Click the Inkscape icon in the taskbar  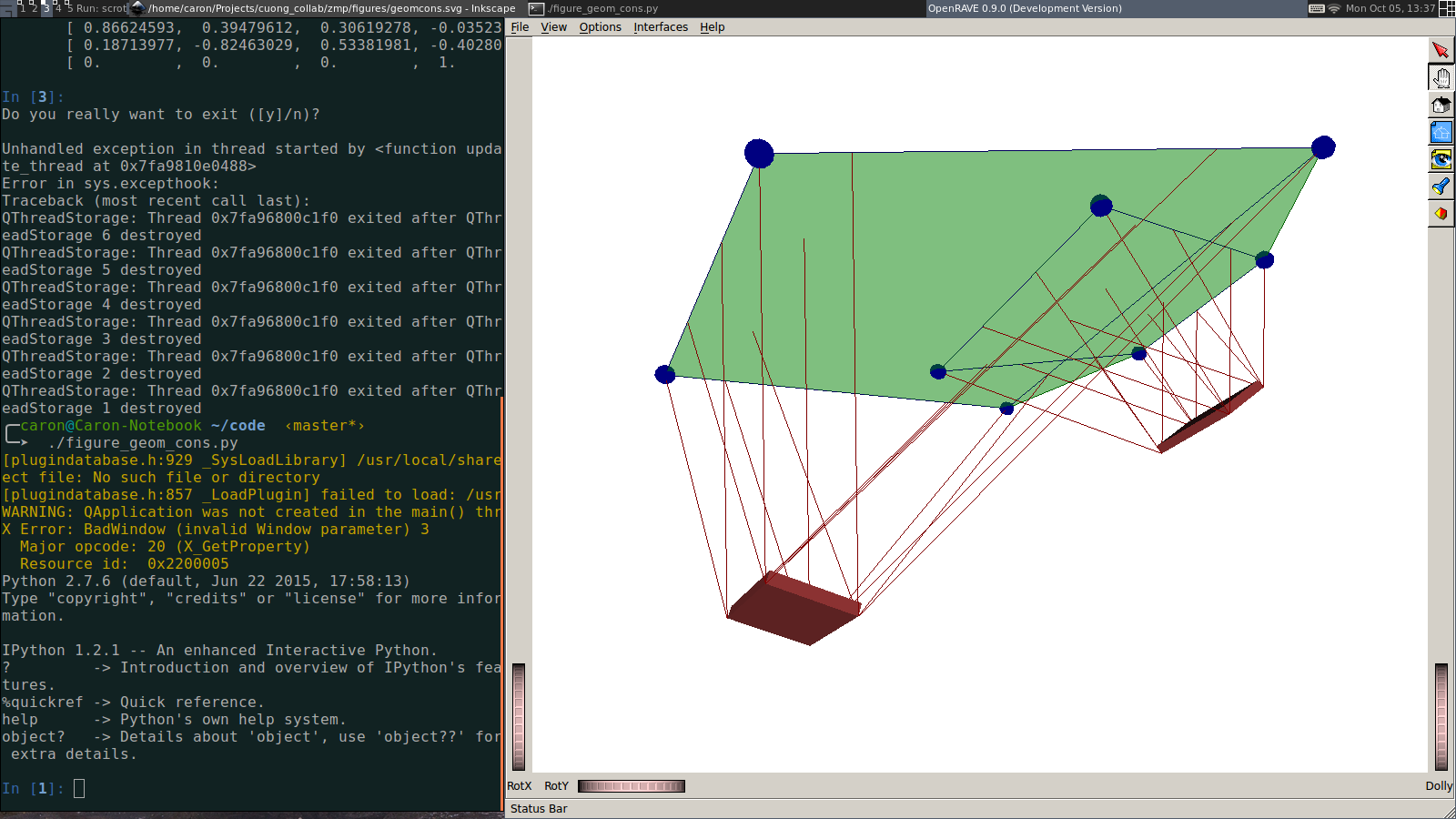point(138,8)
